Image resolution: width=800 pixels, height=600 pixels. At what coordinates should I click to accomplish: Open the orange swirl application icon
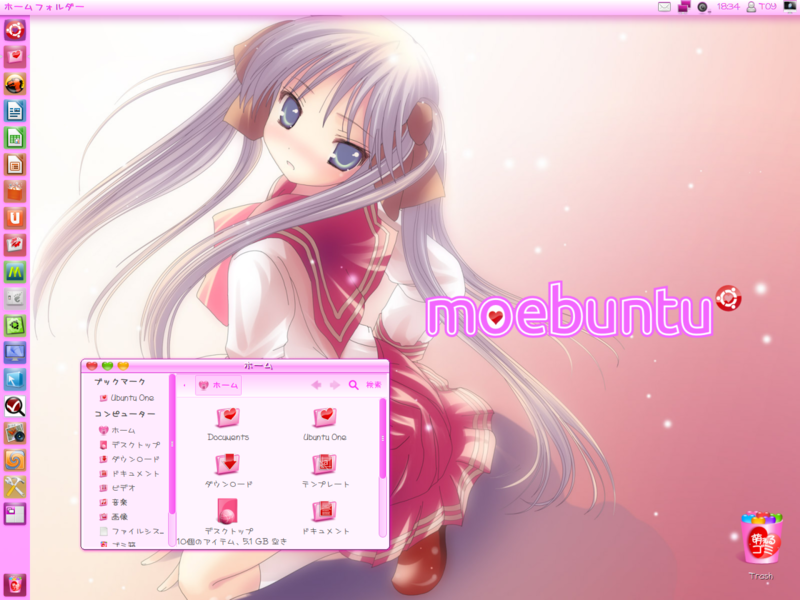15,460
